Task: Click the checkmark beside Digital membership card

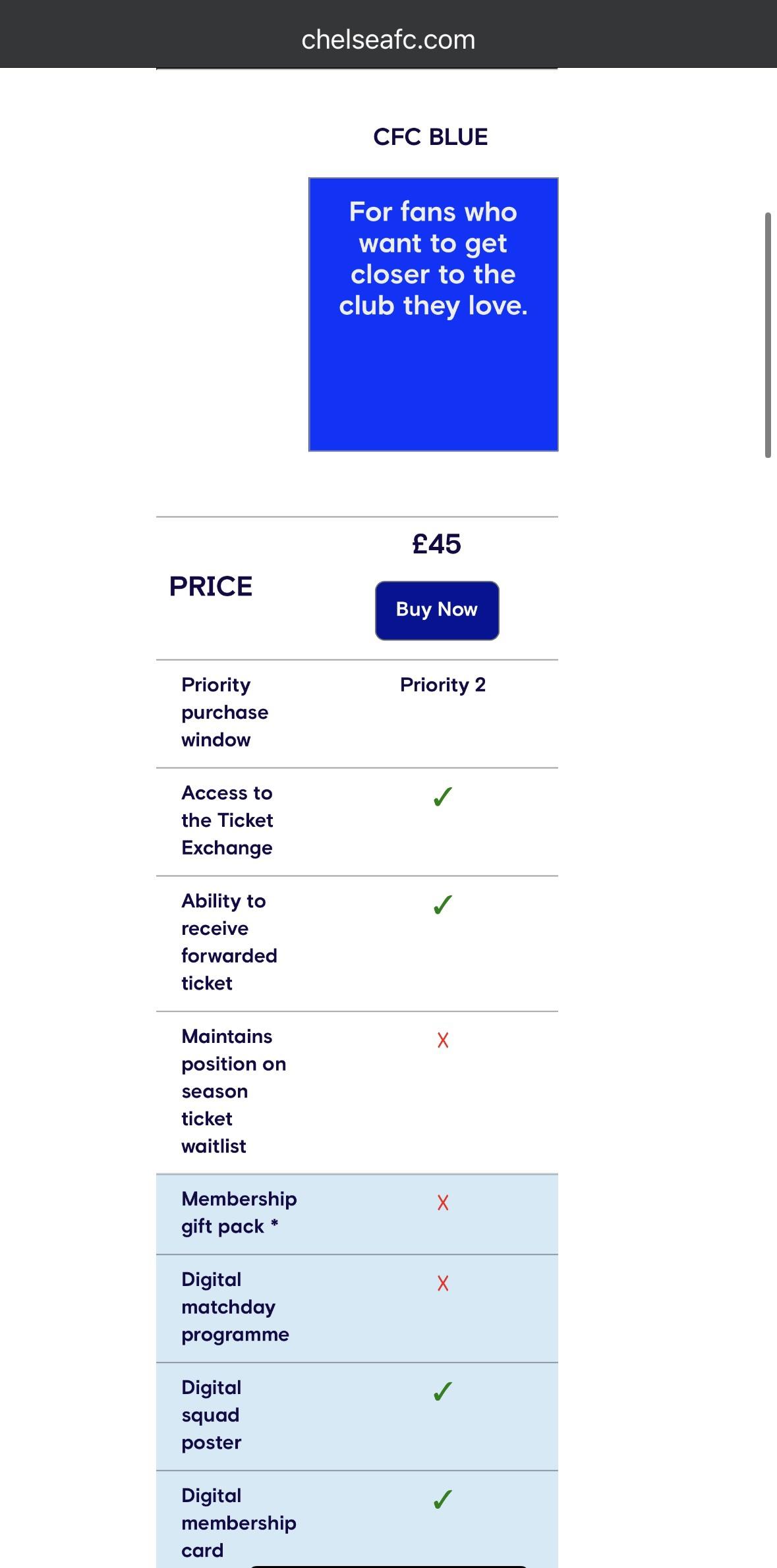Action: pos(442,1496)
